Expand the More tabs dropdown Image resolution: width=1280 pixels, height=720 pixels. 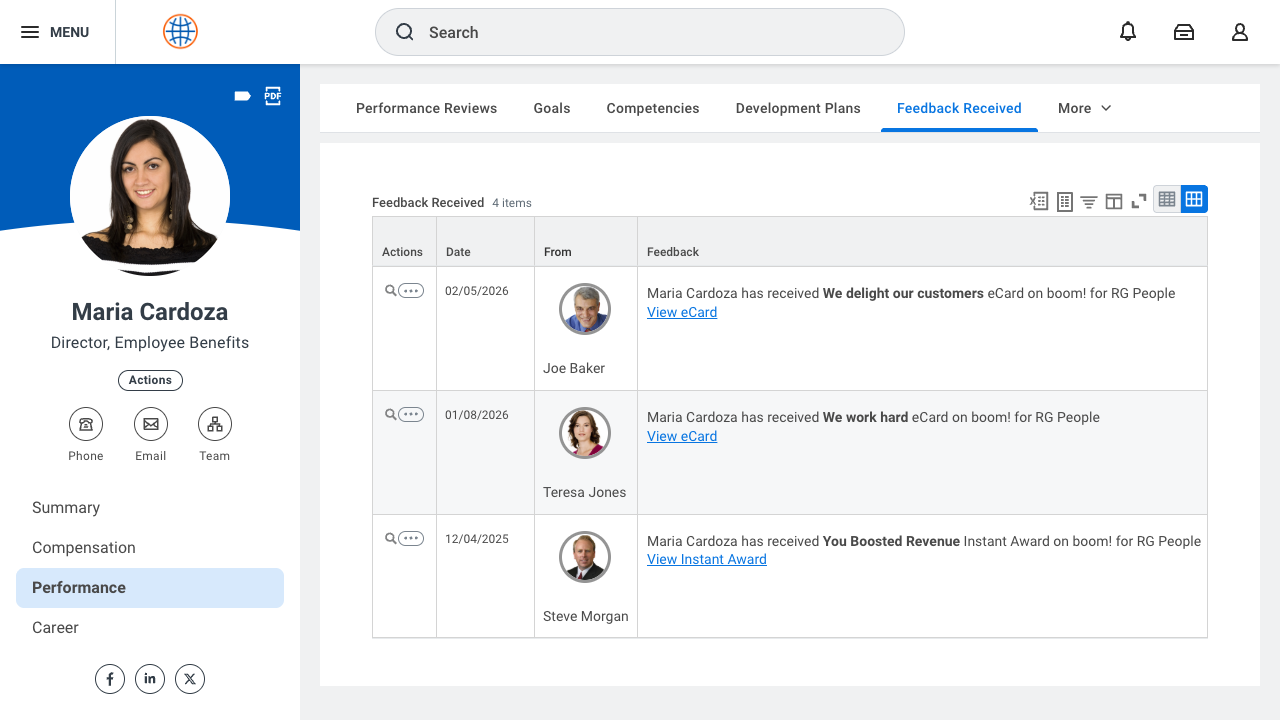tap(1085, 108)
